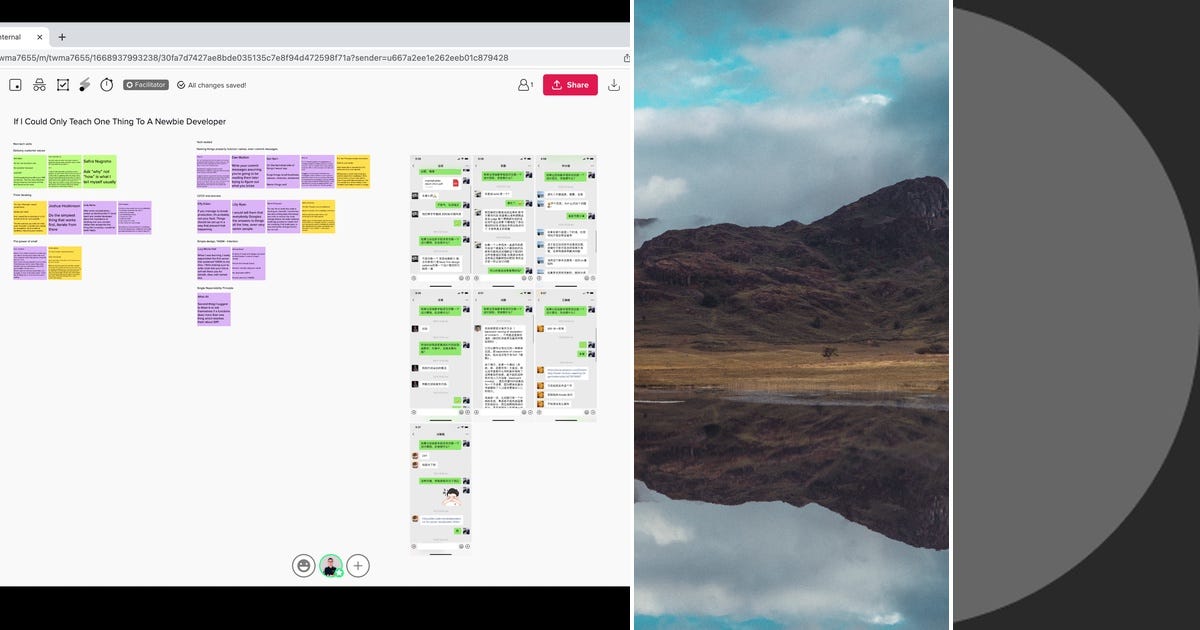Select the frames tool in the left toolbar
1200x630 pixels.
coord(15,85)
